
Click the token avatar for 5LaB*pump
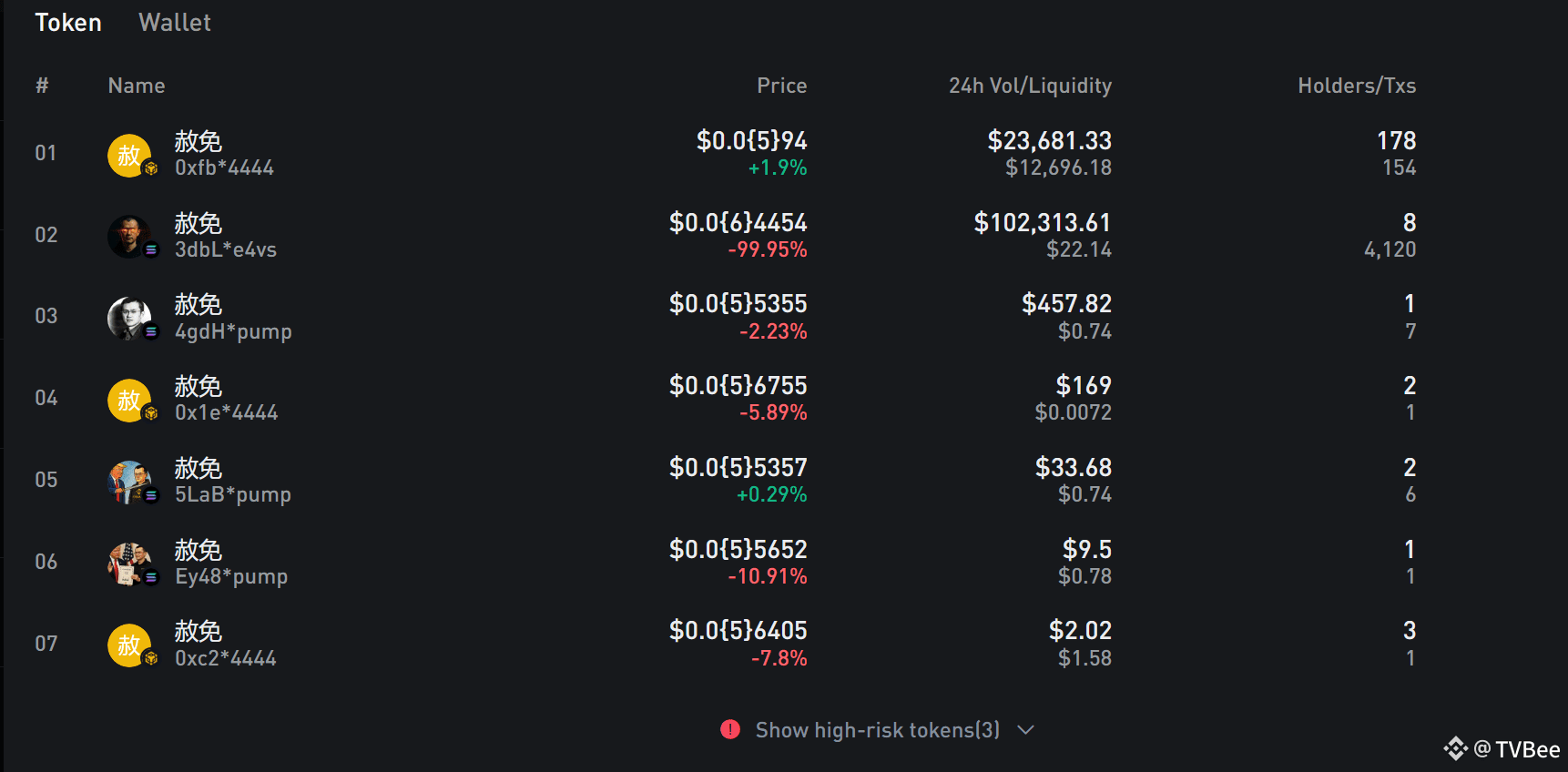[x=129, y=482]
